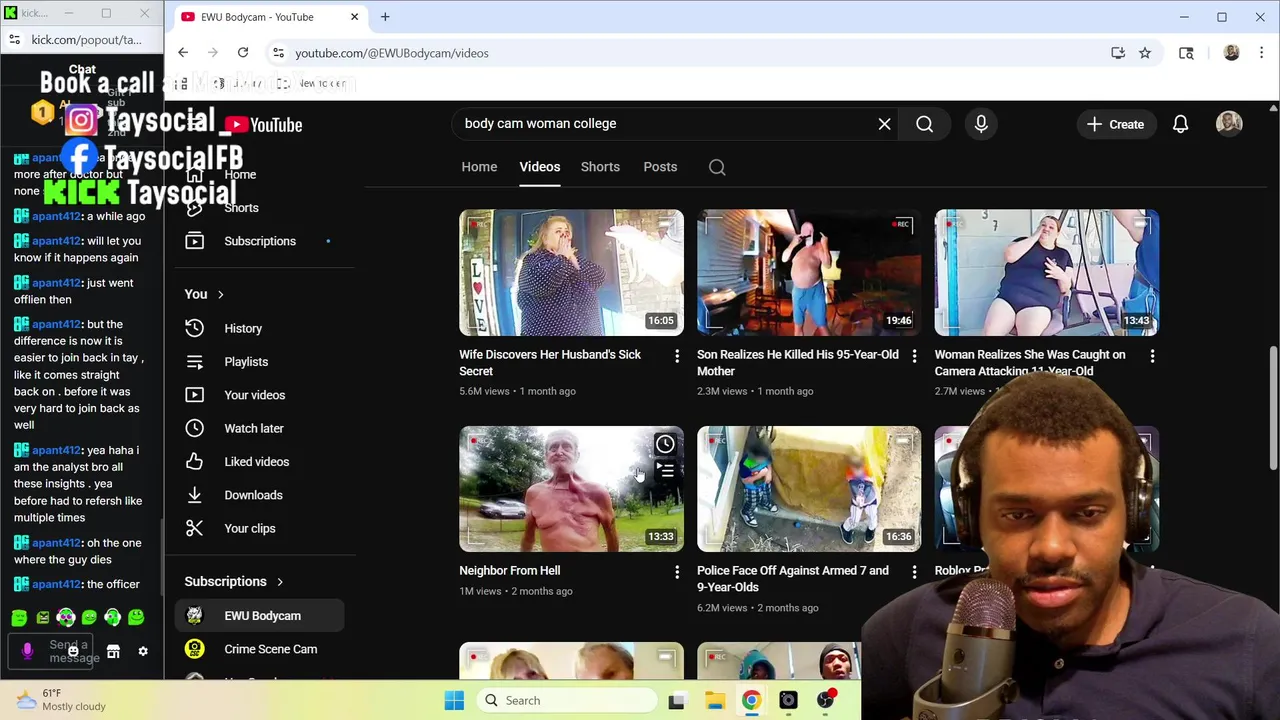Search within the EWU Bodycam channel
Screen dimensions: 1280x720
coord(717,167)
